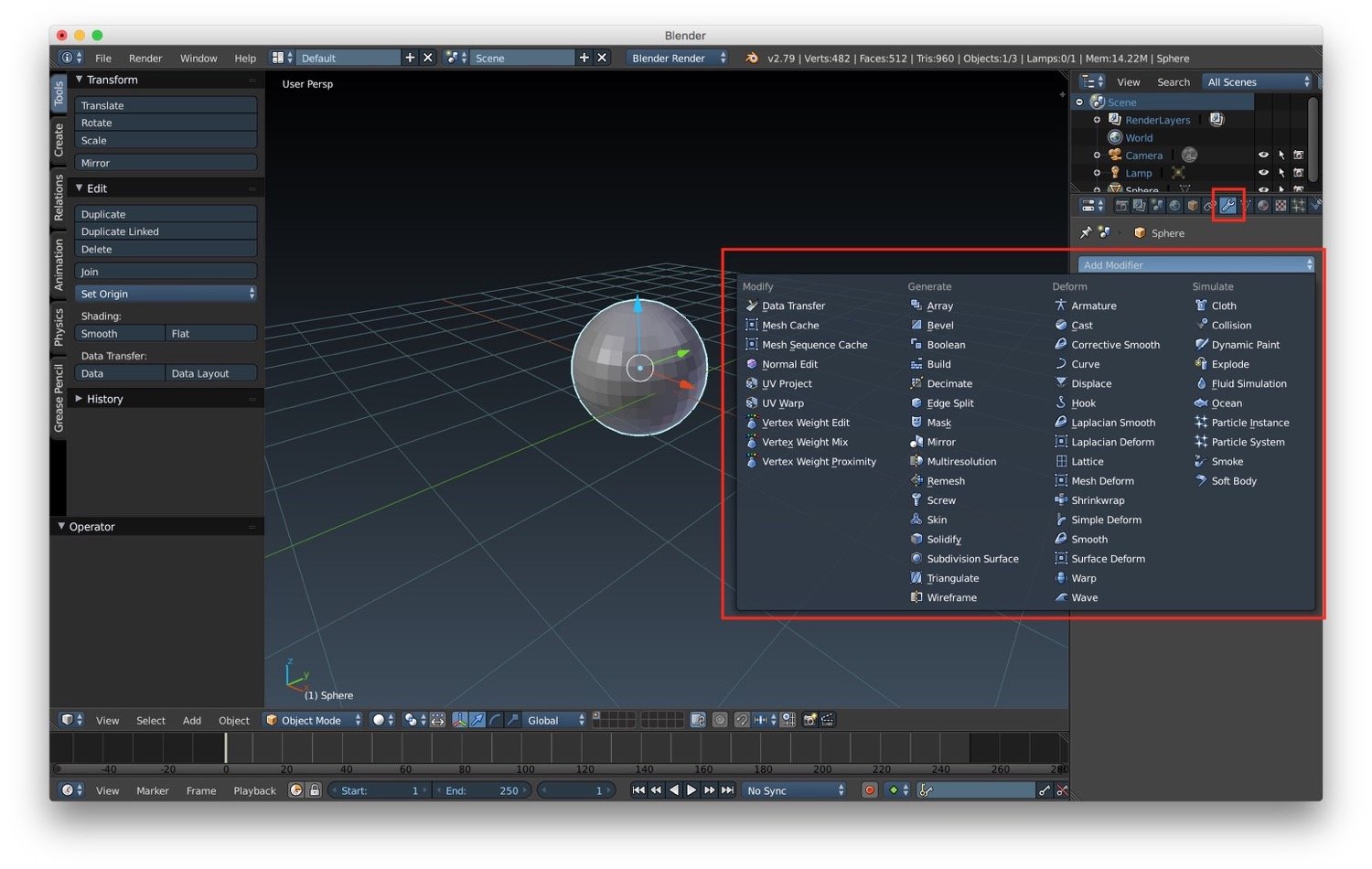Click frame 100 on the timeline ruler

(x=525, y=769)
